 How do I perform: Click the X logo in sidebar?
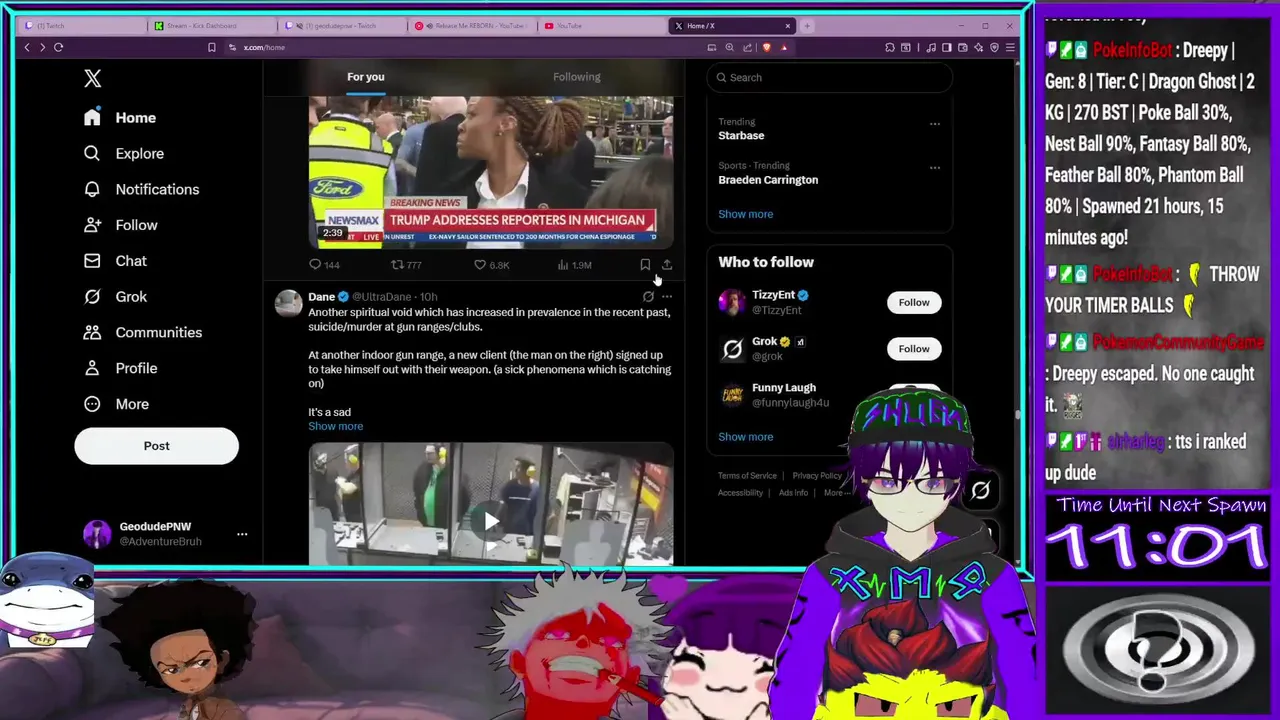(x=92, y=78)
